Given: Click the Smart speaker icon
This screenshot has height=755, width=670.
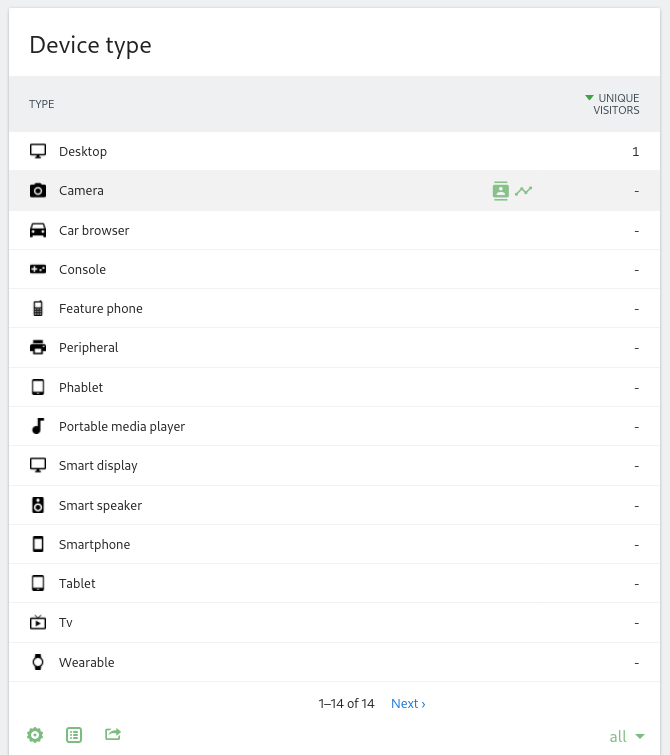Looking at the screenshot, I should (38, 505).
